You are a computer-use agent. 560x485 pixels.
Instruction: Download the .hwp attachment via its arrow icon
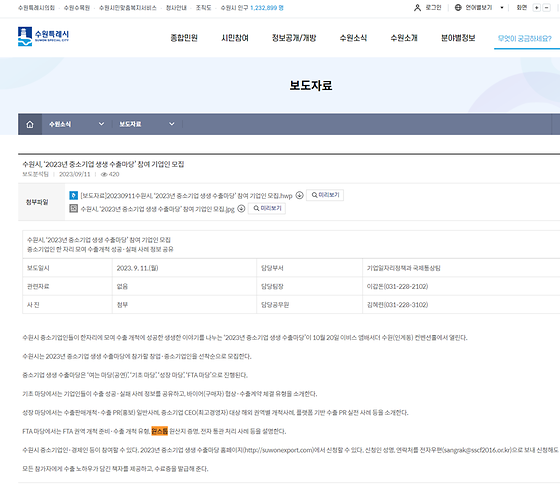tap(300, 195)
